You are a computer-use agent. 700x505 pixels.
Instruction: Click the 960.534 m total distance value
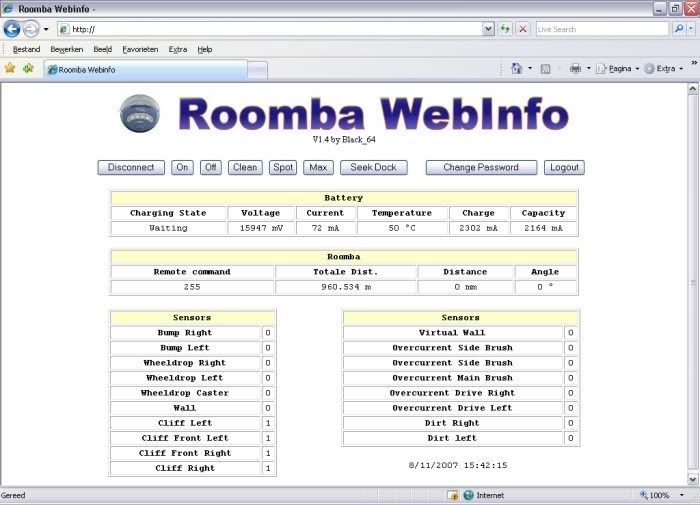(346, 287)
